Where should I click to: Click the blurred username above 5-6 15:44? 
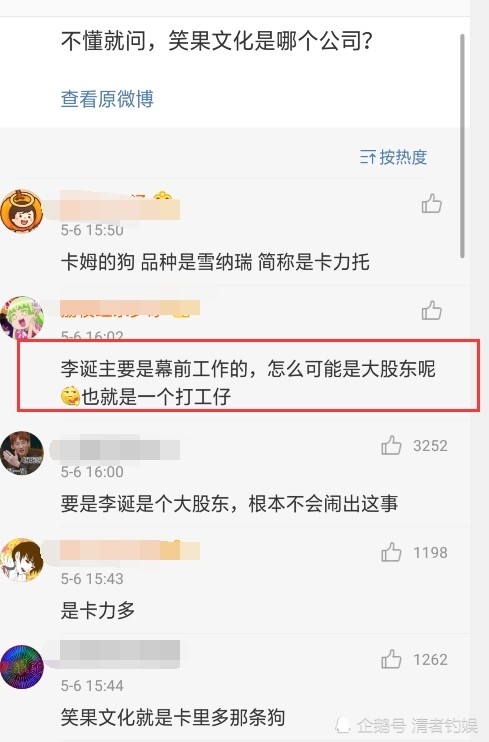tap(120, 653)
